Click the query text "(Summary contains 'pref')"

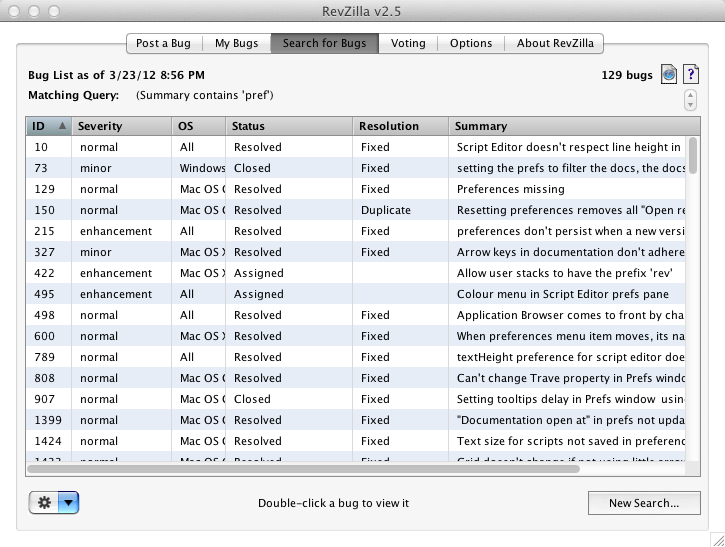[205, 95]
